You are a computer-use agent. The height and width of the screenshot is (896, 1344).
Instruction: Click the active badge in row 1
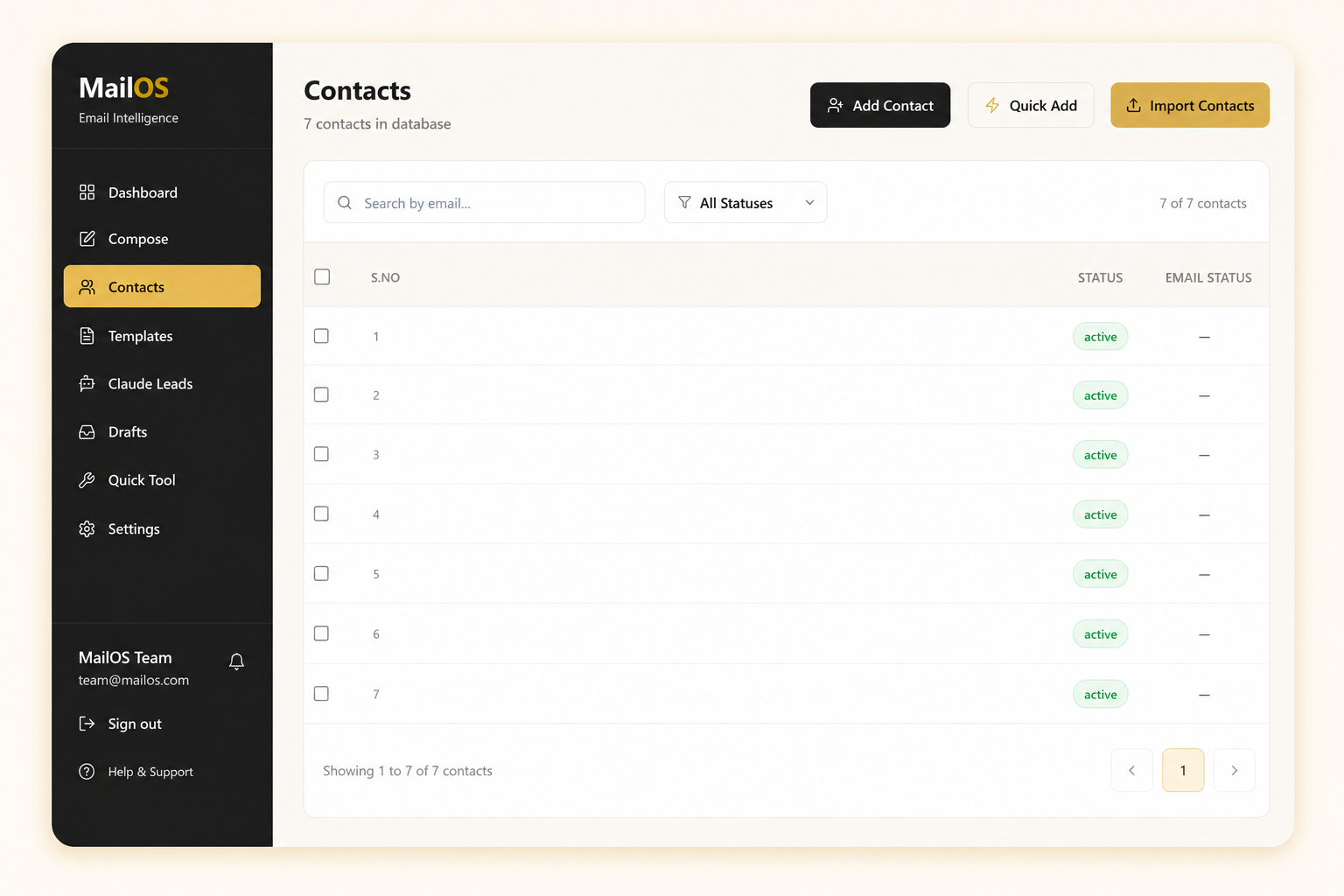pyautogui.click(x=1100, y=337)
